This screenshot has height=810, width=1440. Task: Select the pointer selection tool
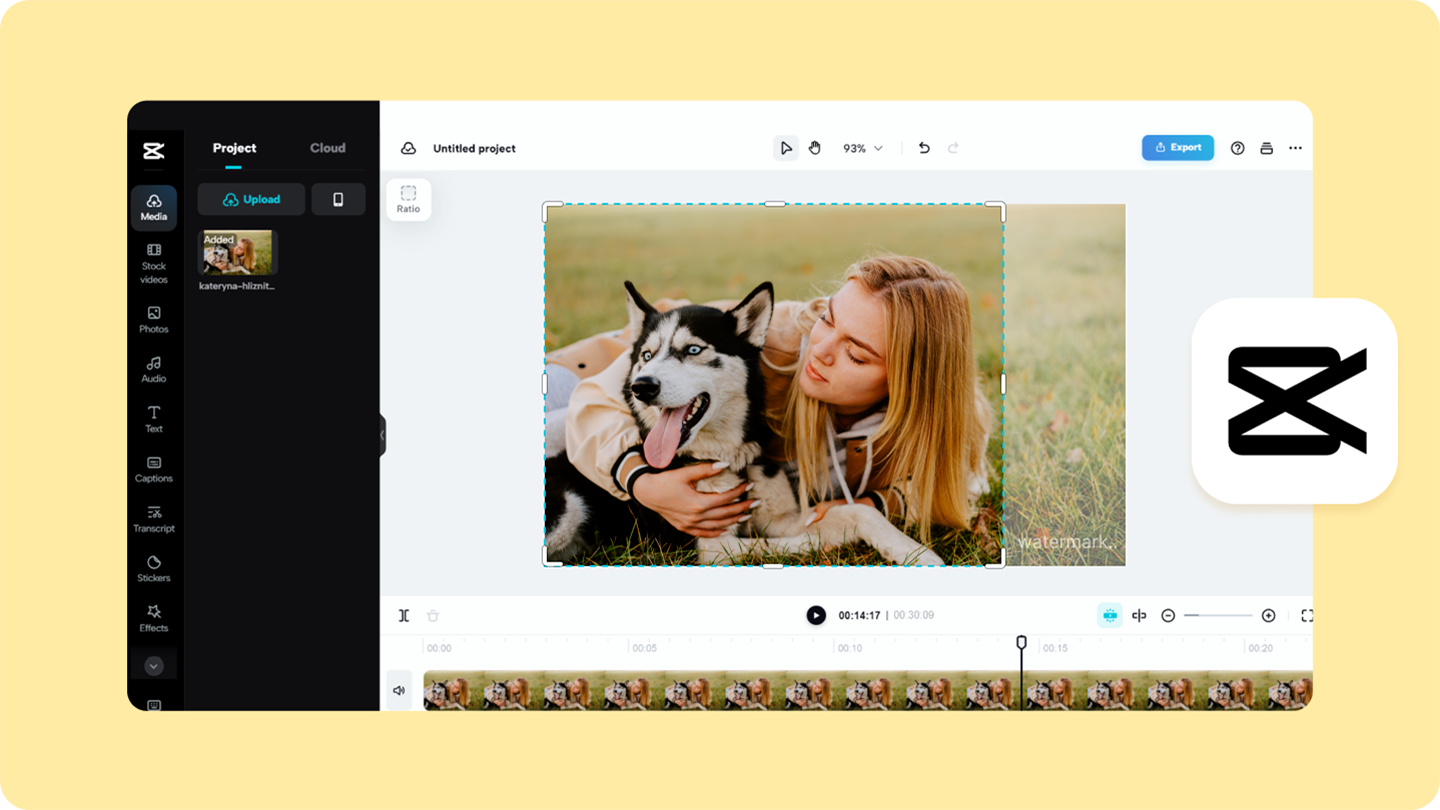point(786,148)
